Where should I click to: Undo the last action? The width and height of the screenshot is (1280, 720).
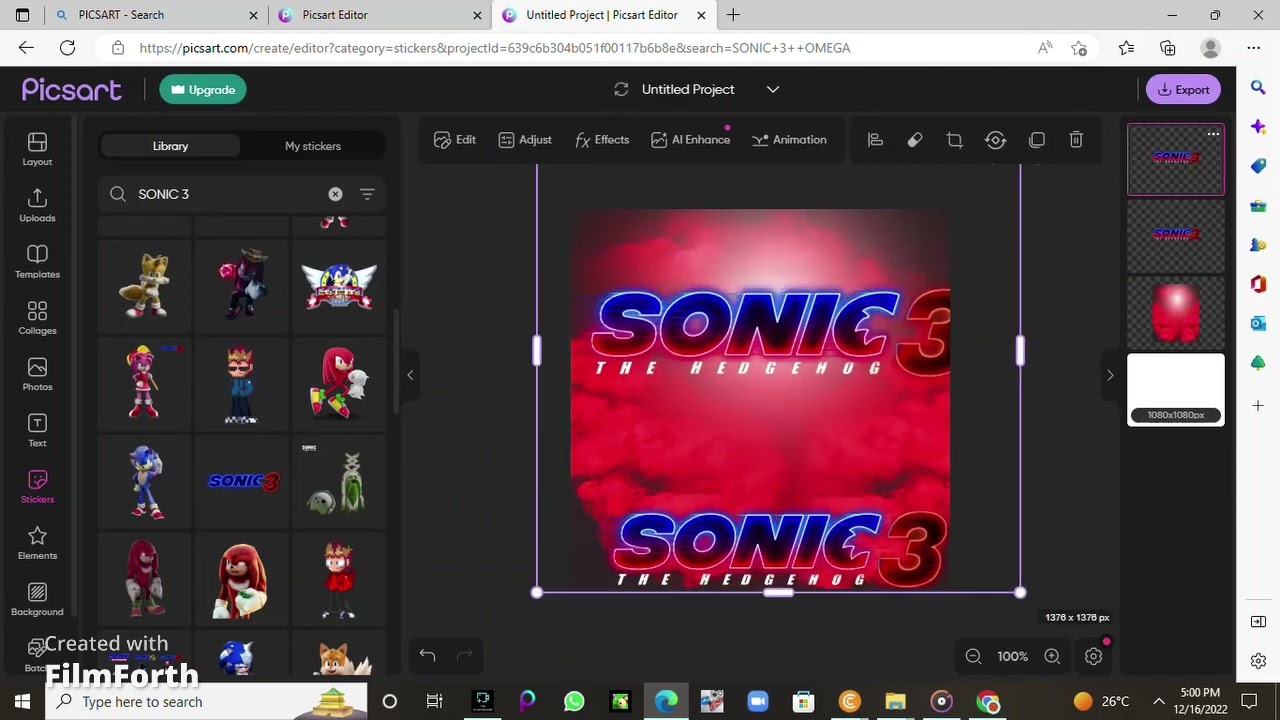[x=427, y=656]
